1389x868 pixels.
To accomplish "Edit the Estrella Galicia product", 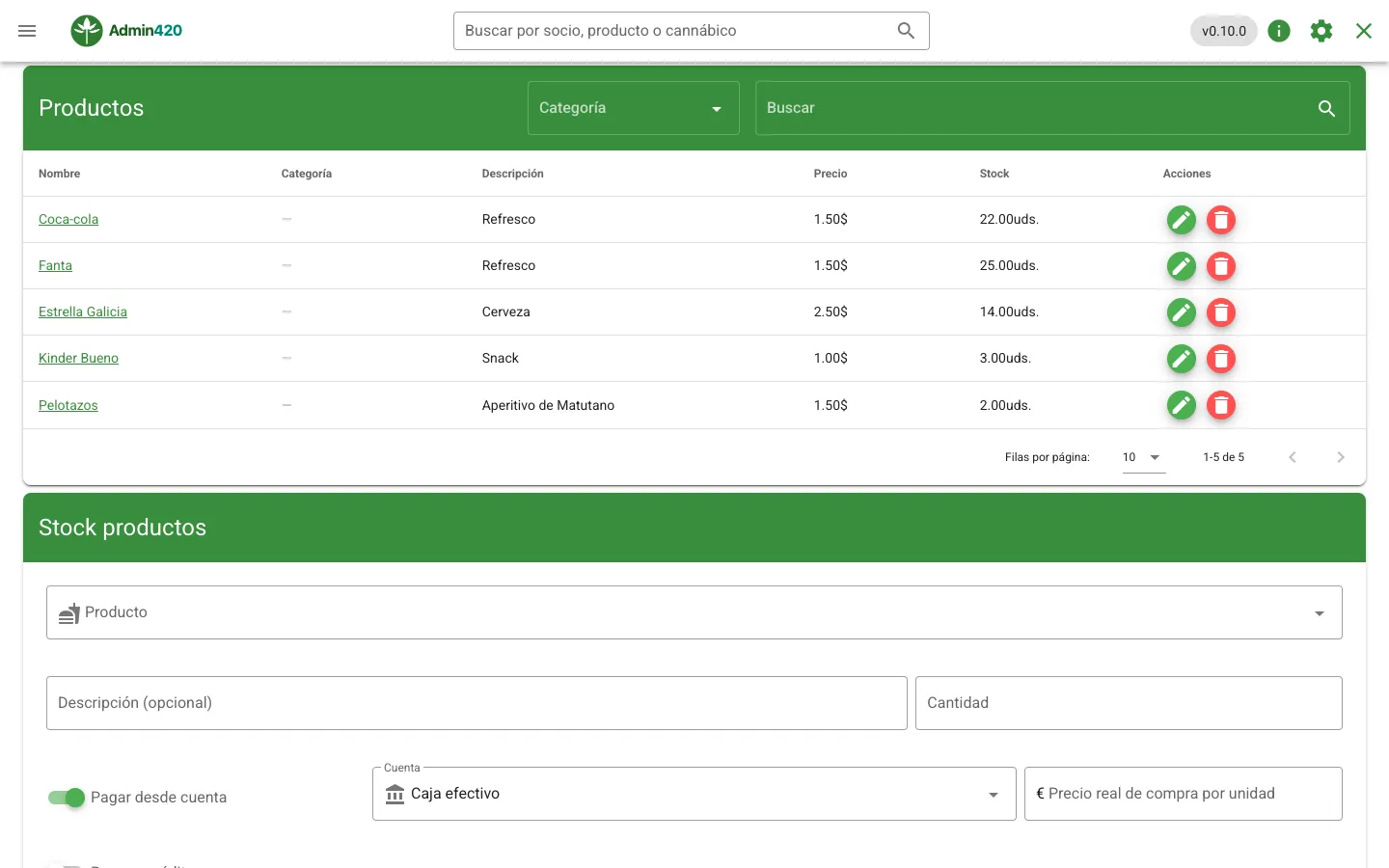I will pos(1182,312).
